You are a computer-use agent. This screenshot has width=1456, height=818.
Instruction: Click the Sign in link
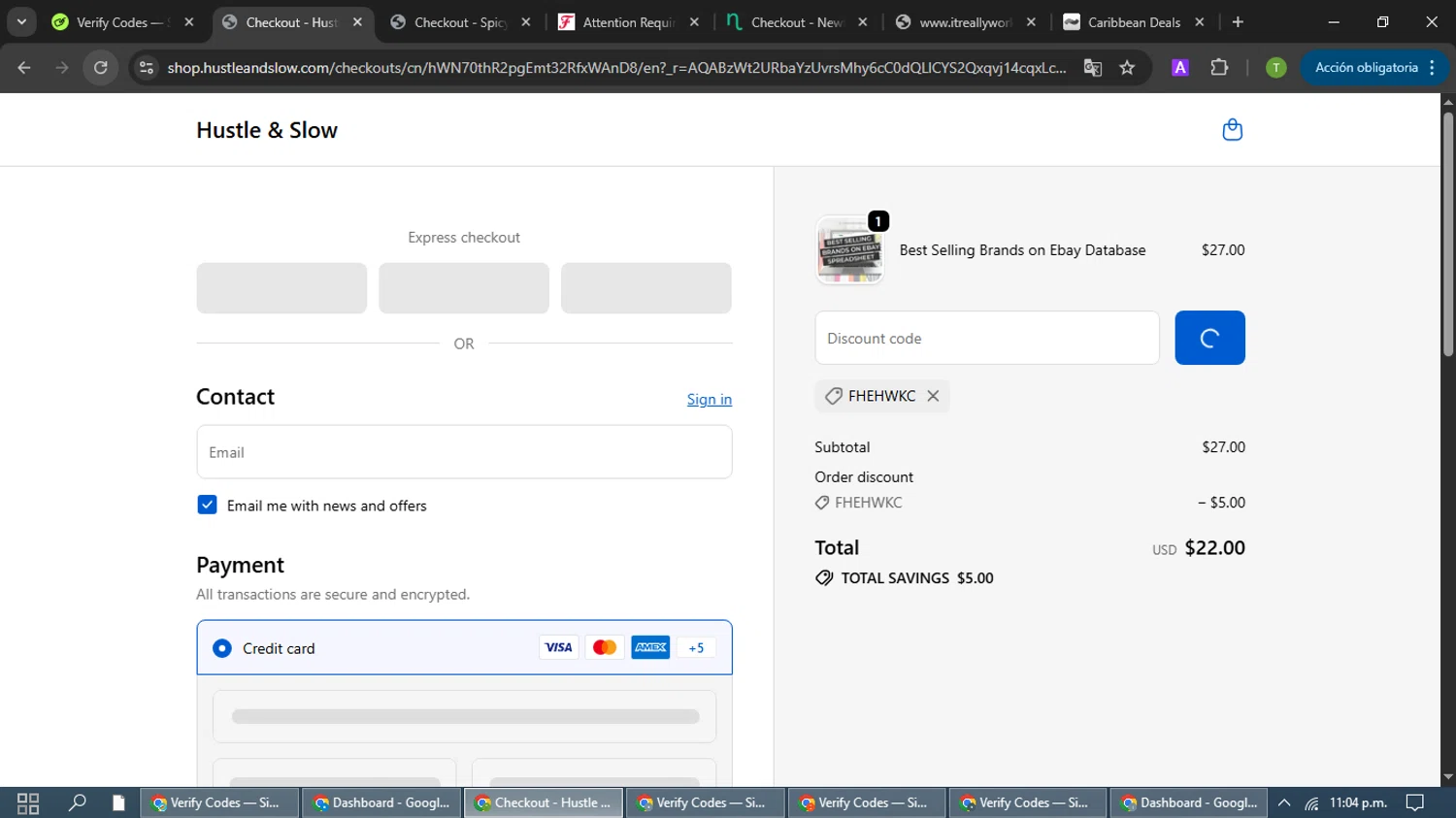coord(710,399)
